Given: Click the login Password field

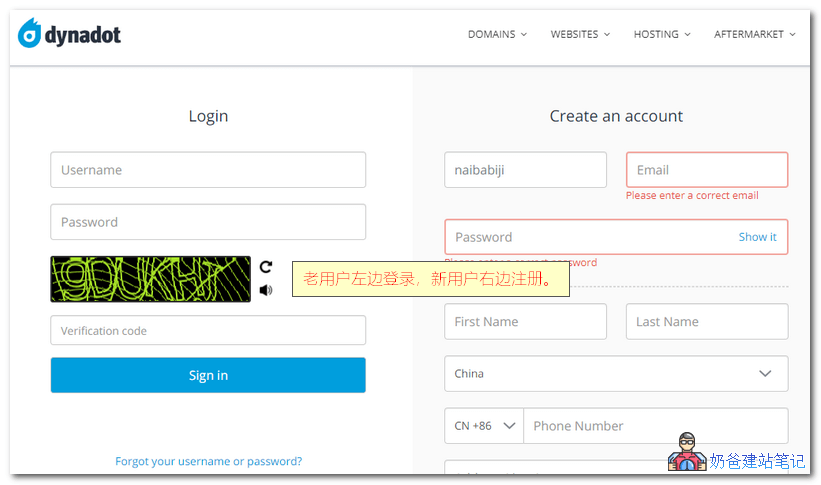Looking at the screenshot, I should pos(208,222).
